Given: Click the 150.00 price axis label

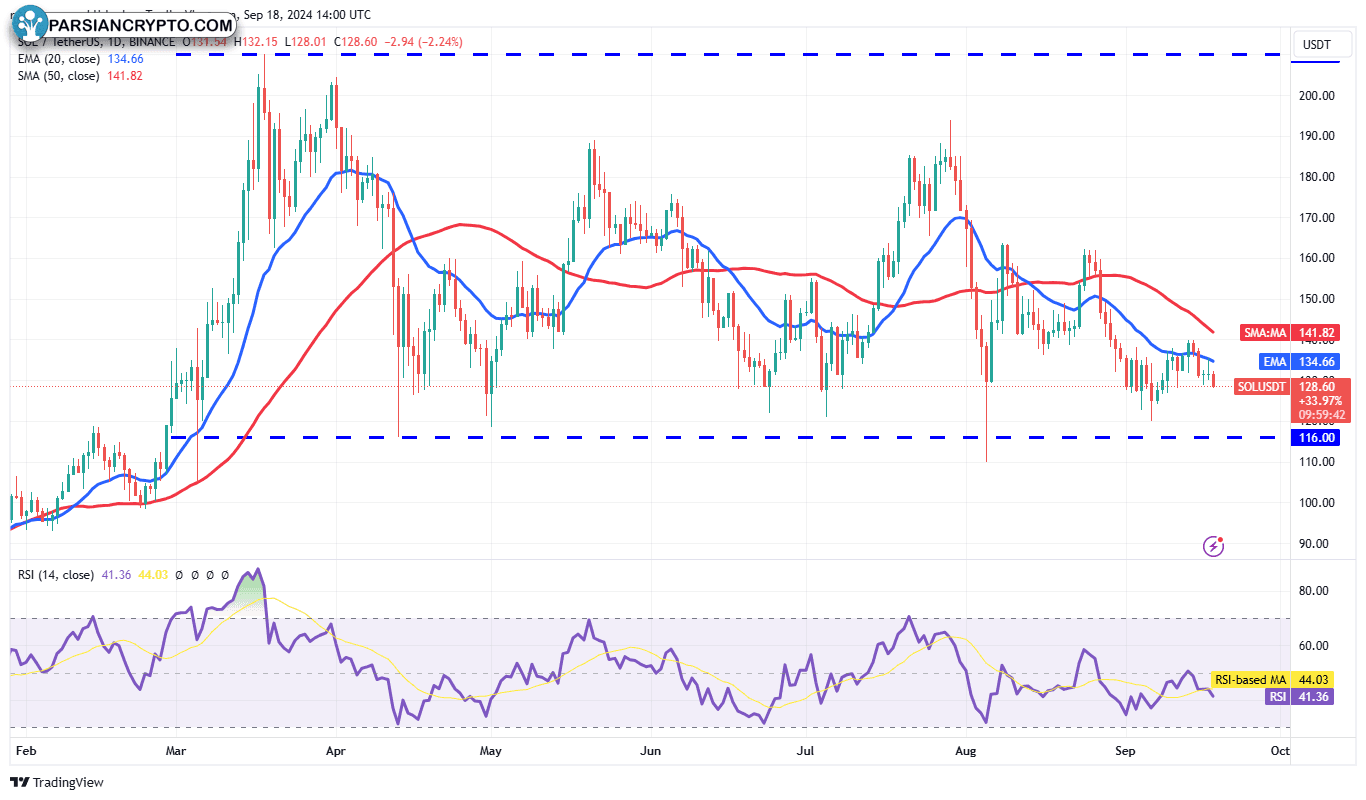Looking at the screenshot, I should [x=1315, y=299].
